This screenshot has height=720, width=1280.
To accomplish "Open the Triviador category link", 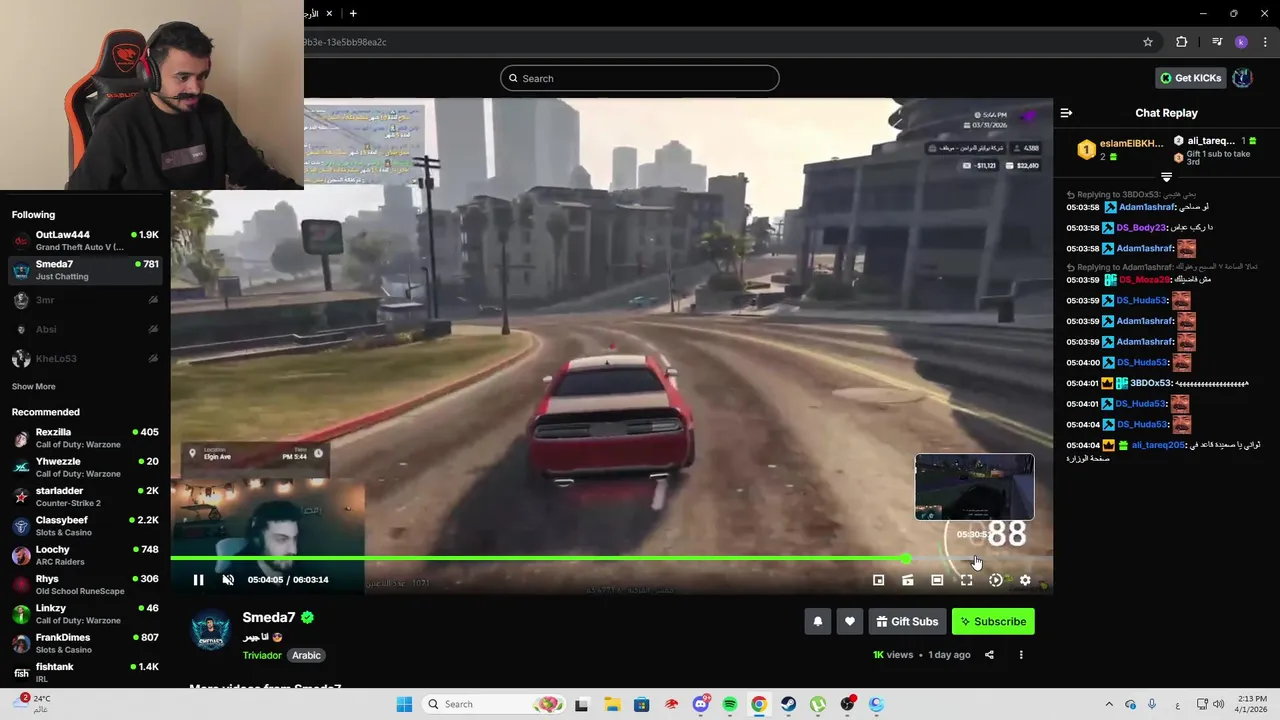I will [262, 656].
